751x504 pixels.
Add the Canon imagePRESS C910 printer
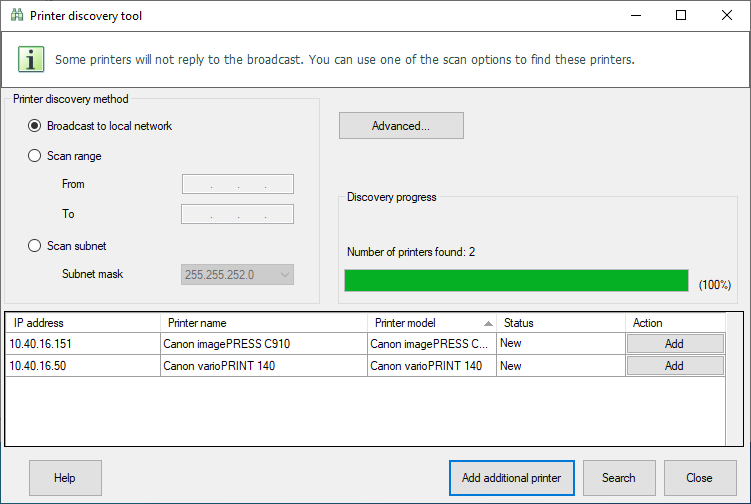[674, 343]
